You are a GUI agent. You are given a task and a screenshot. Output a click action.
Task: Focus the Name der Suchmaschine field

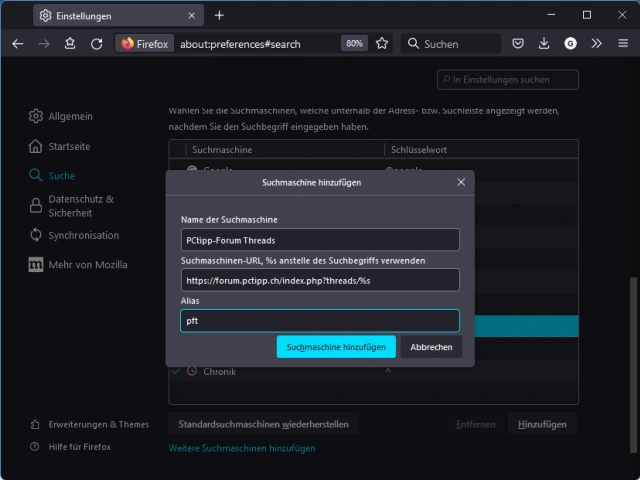coord(319,240)
